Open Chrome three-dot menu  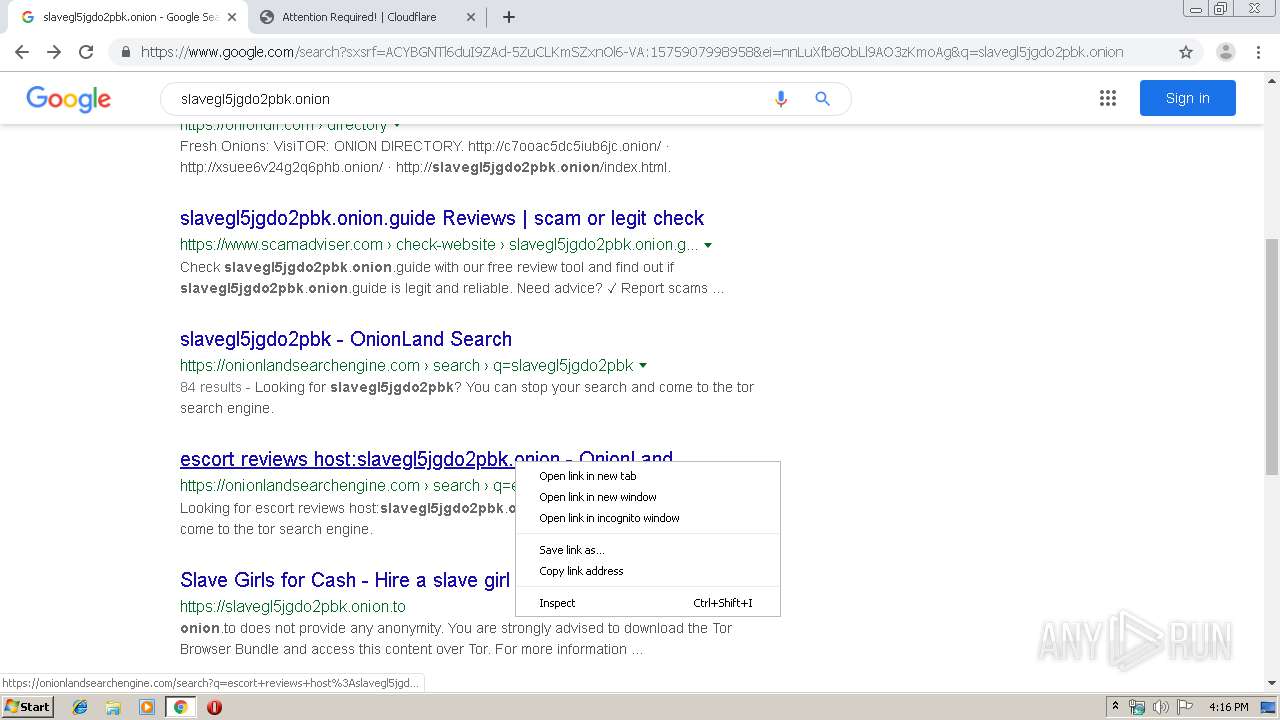click(x=1258, y=52)
